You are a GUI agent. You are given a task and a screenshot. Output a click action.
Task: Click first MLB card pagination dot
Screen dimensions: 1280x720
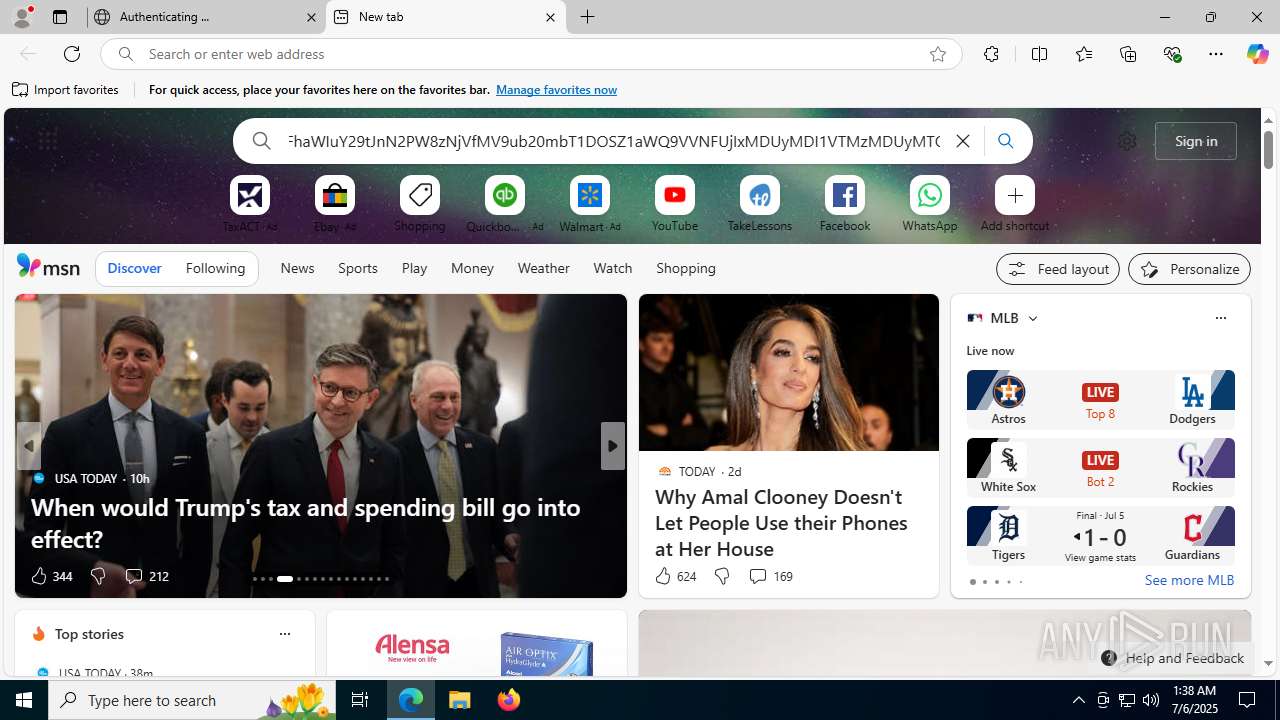click(x=972, y=582)
